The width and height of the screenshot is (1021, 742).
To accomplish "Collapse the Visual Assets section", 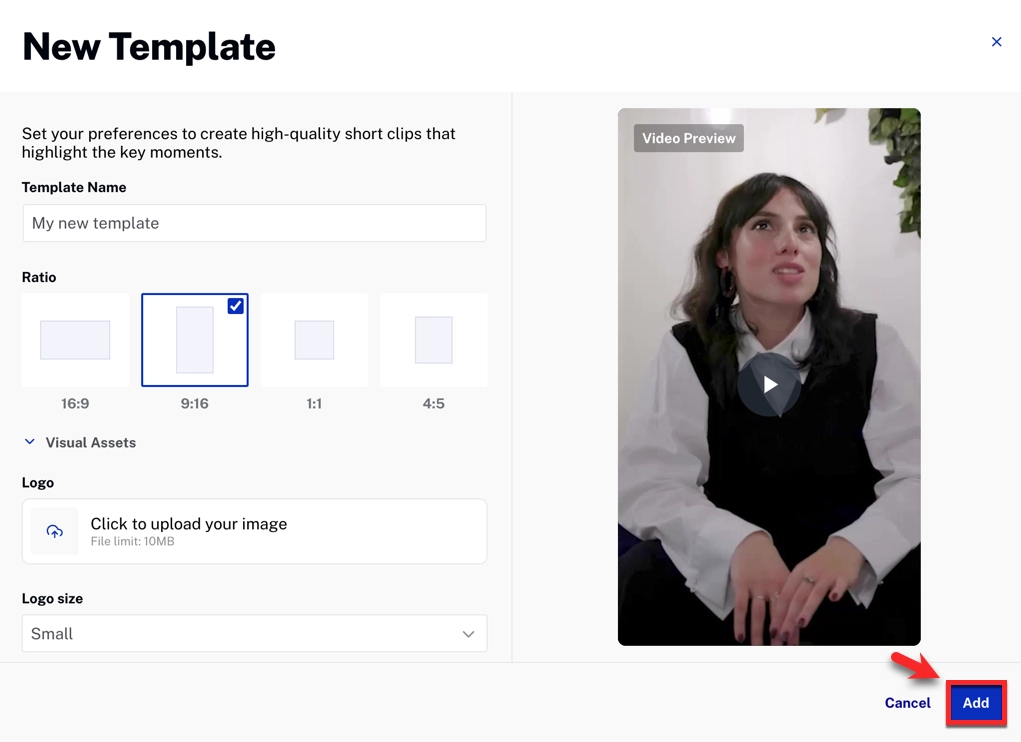I will point(30,442).
